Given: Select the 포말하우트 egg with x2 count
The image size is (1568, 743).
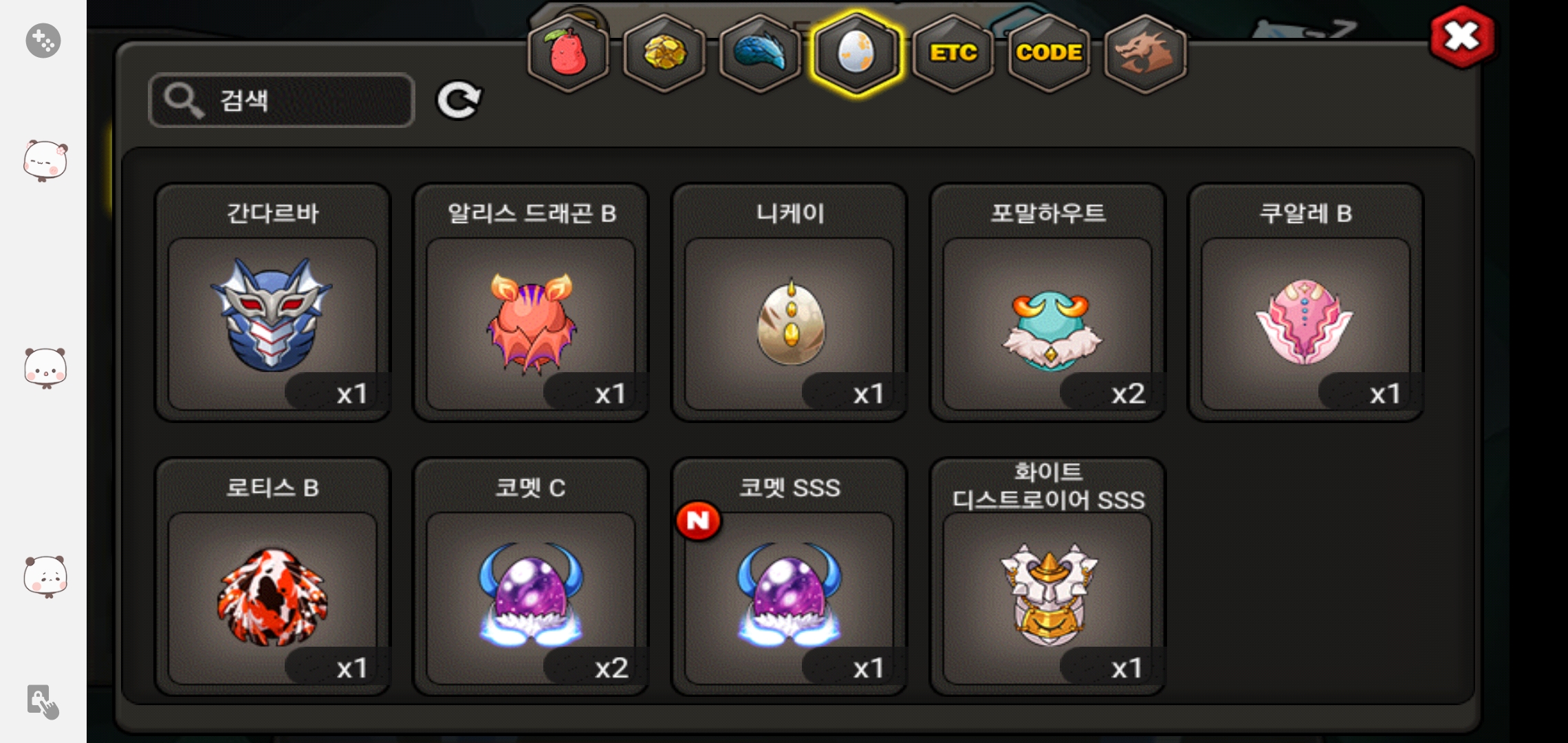Looking at the screenshot, I should [x=1047, y=302].
